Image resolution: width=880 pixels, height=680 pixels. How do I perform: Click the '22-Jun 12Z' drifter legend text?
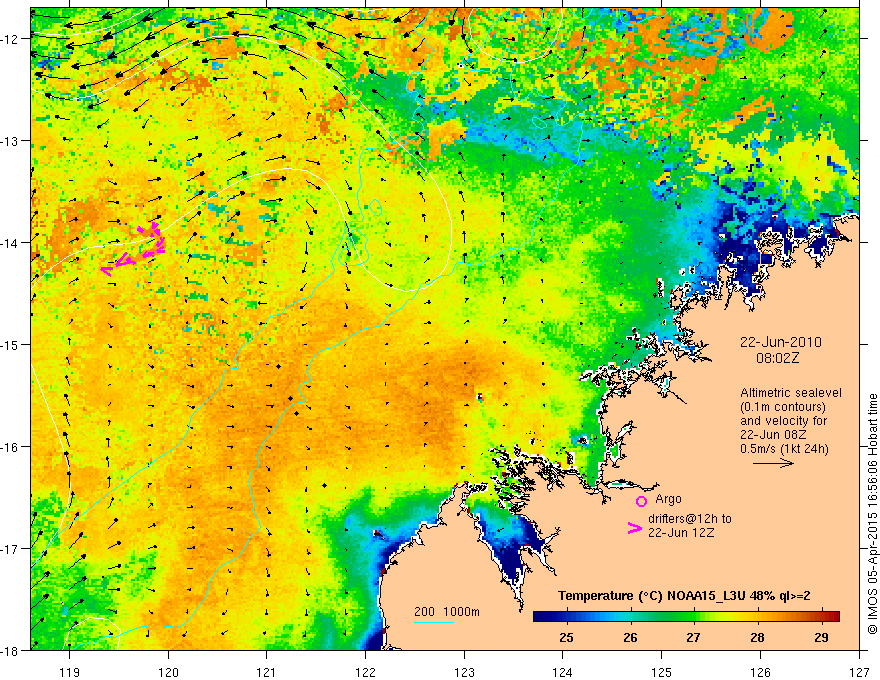click(681, 533)
